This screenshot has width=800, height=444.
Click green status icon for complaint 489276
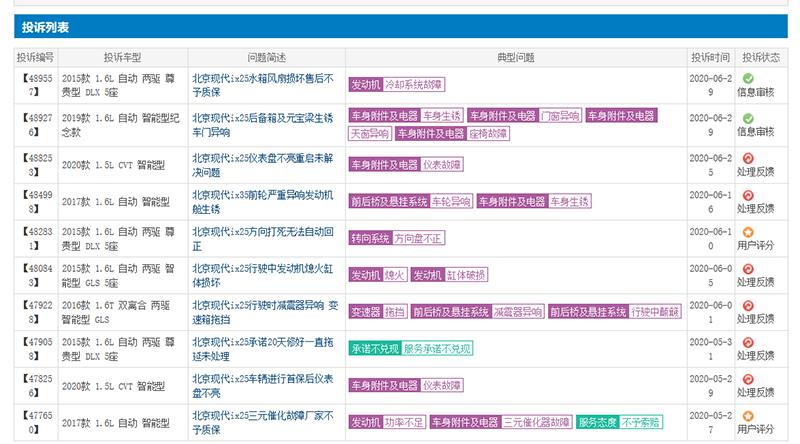(748, 118)
